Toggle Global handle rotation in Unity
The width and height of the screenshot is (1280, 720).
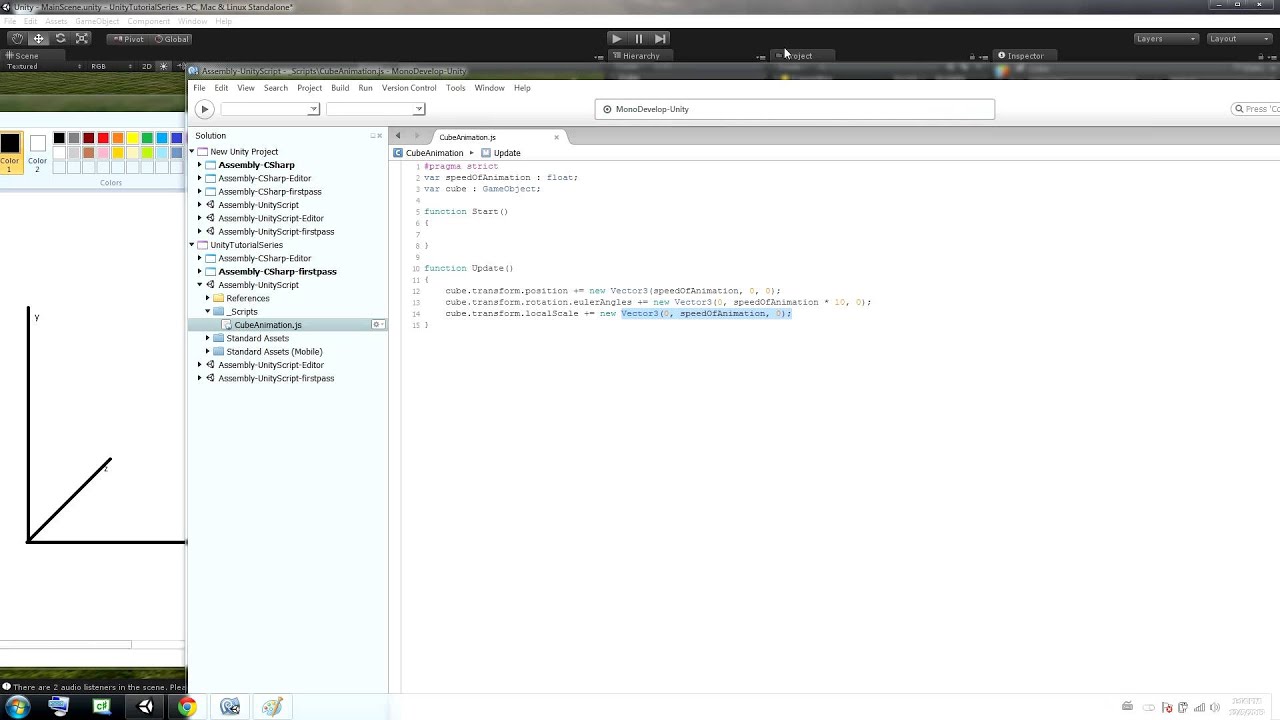click(x=171, y=39)
